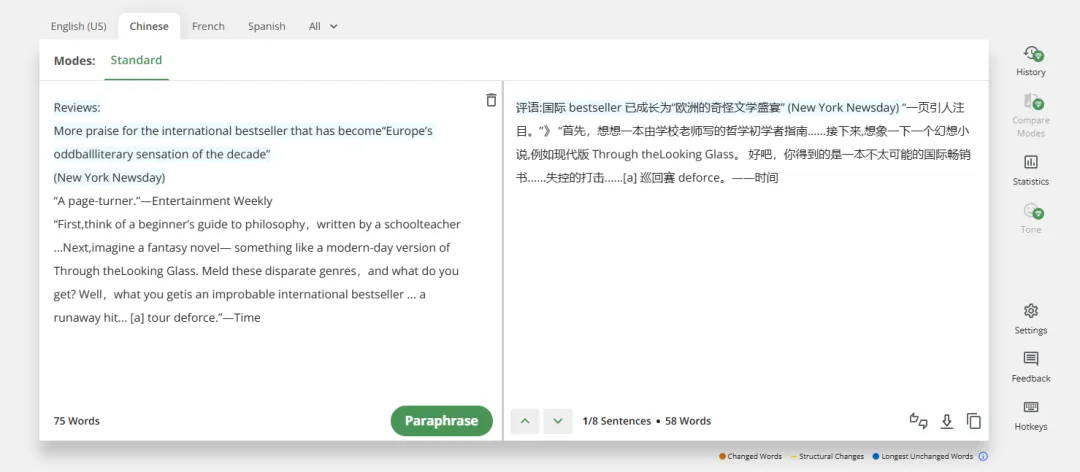
Task: Click "(New York Newsday)" in output text
Action: click(x=844, y=108)
